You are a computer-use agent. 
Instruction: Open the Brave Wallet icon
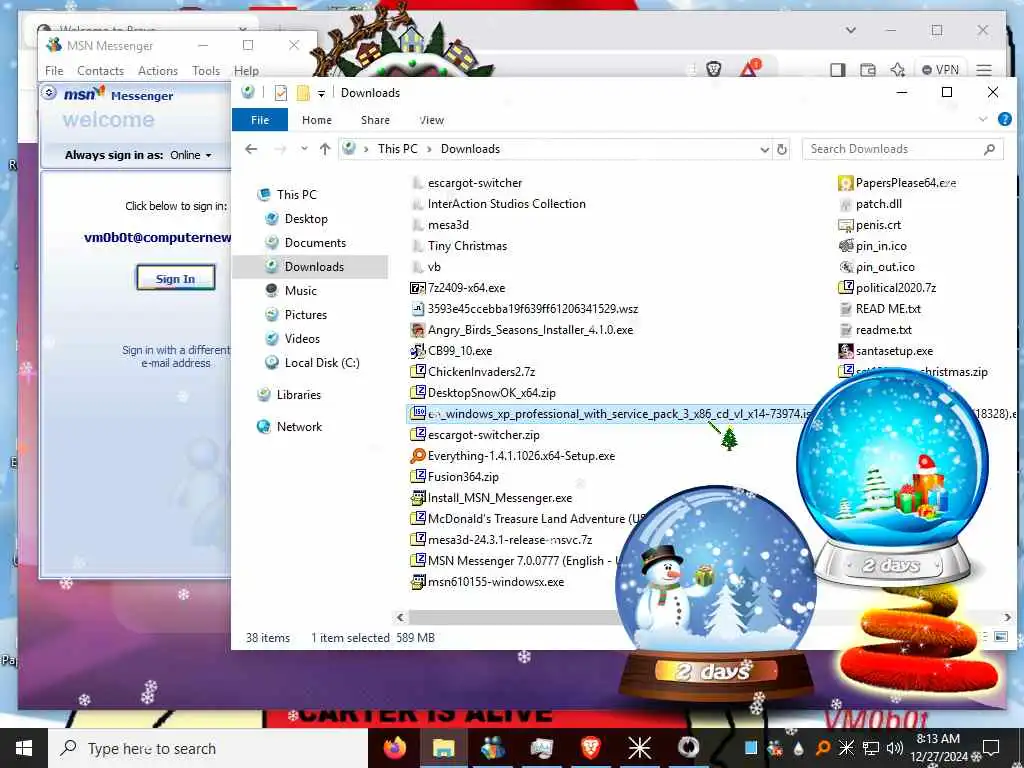point(867,70)
